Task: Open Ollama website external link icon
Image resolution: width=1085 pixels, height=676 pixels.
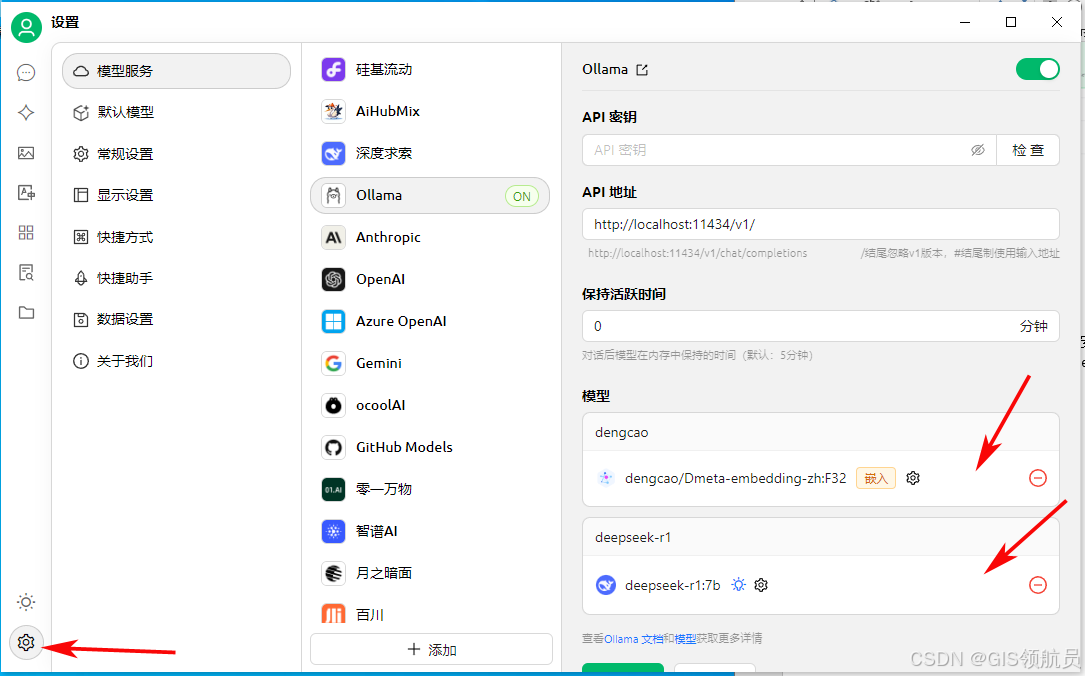Action: coord(642,70)
